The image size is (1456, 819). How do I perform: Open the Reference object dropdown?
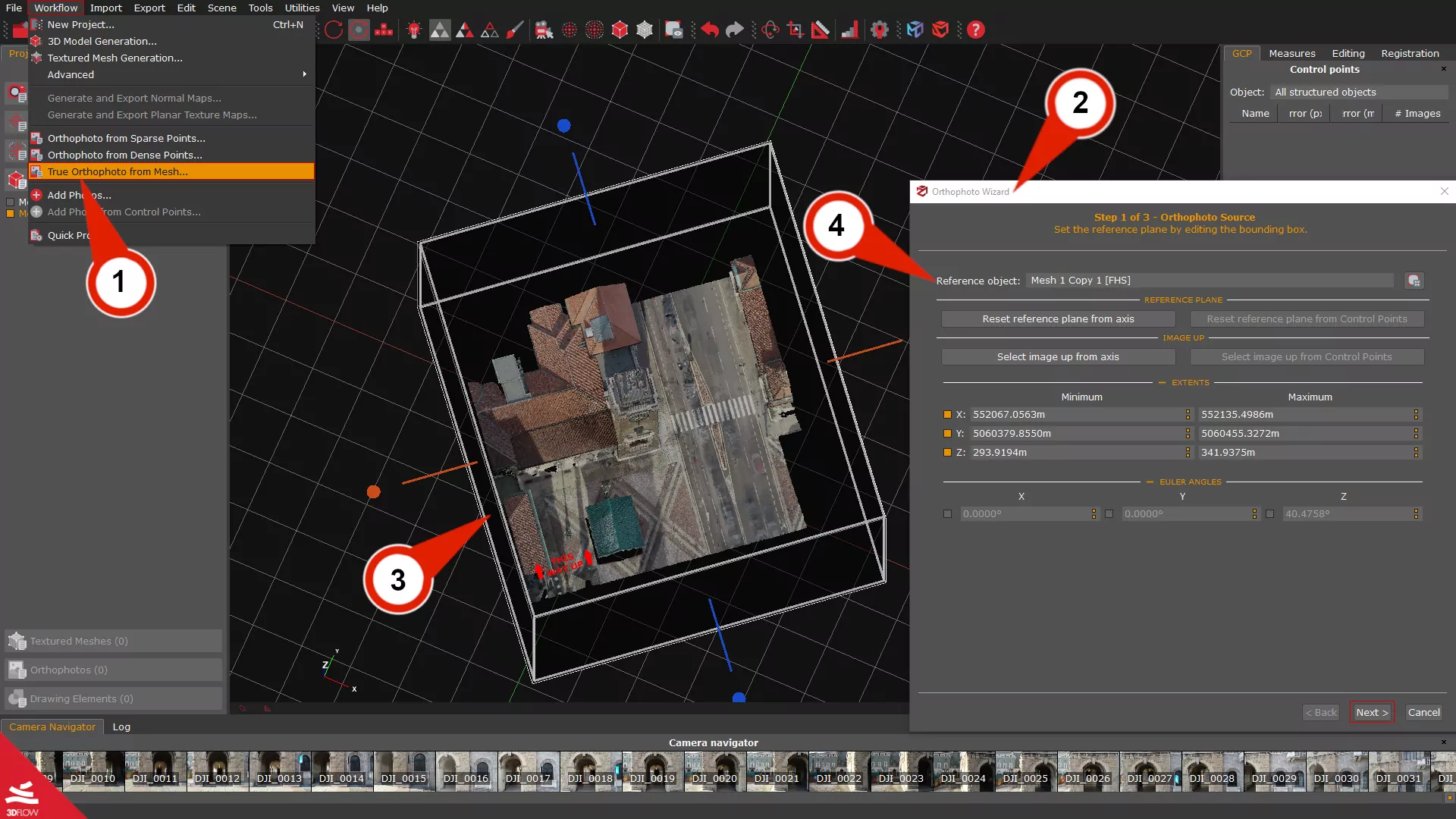click(1210, 281)
